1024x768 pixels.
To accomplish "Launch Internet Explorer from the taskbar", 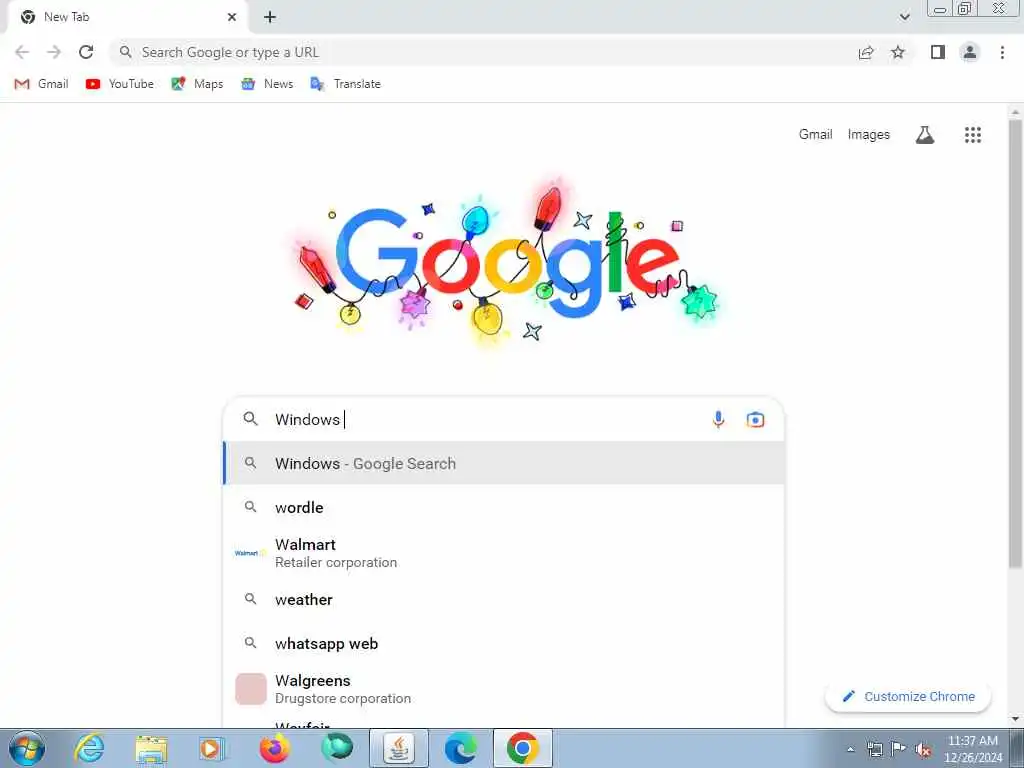I will [89, 748].
